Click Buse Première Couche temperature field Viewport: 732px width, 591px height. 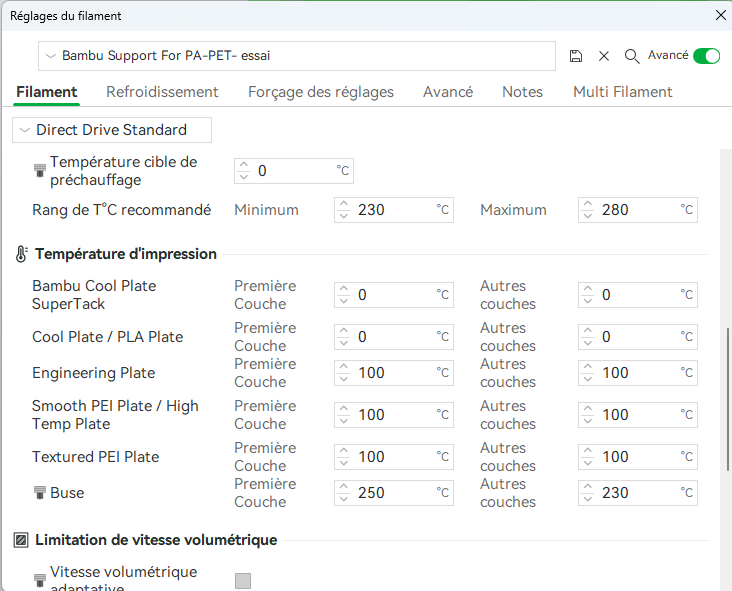click(x=394, y=492)
